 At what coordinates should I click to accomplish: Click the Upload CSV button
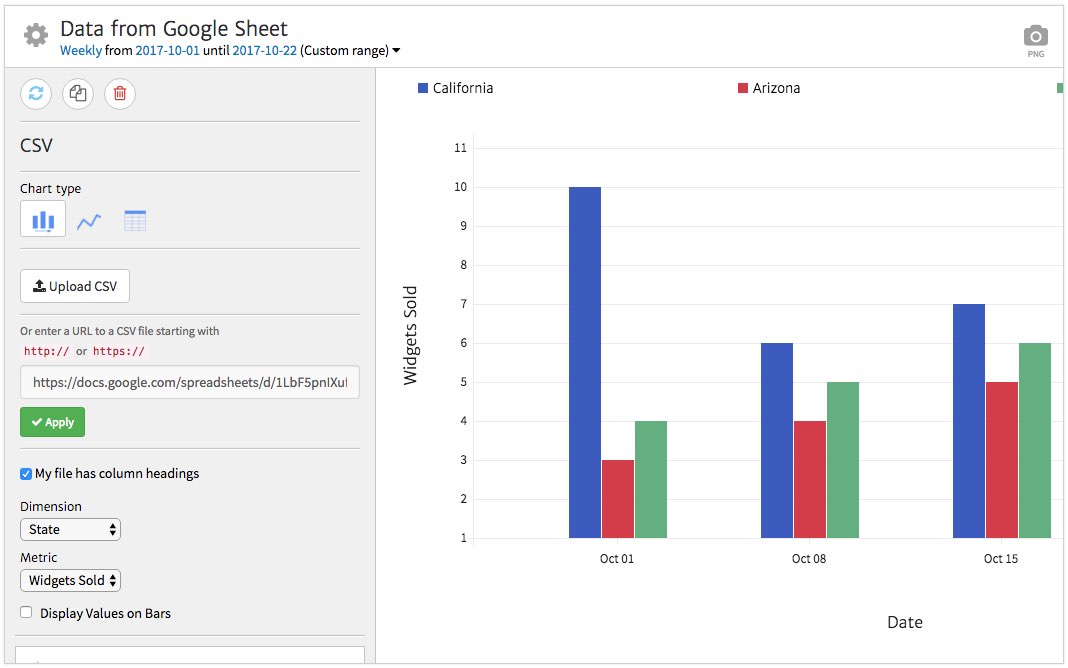click(75, 287)
